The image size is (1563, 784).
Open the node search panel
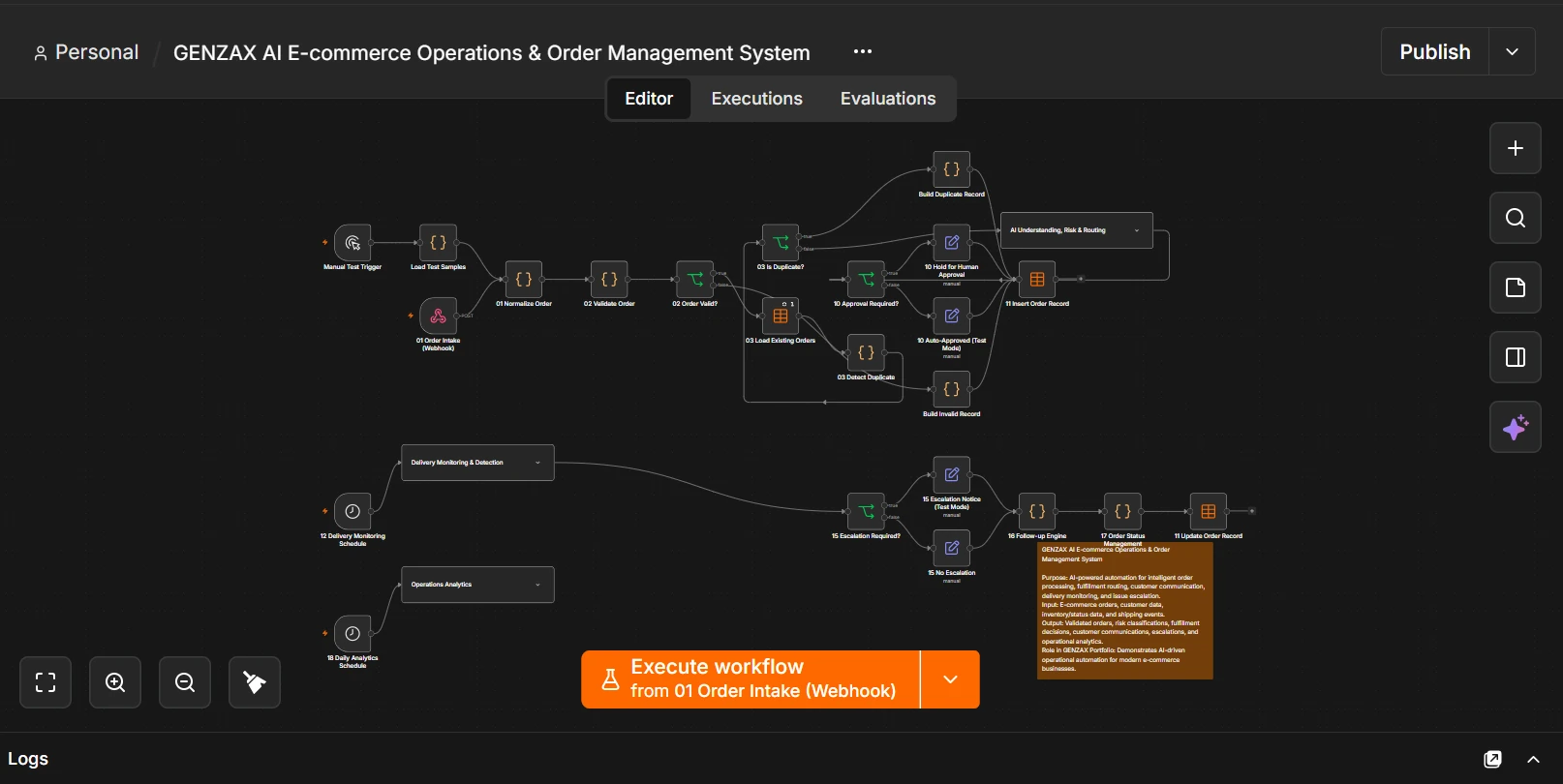point(1516,218)
